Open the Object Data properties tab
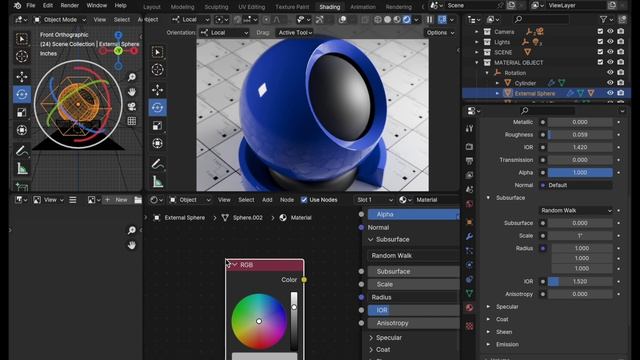This screenshot has height=360, width=640. [x=469, y=293]
